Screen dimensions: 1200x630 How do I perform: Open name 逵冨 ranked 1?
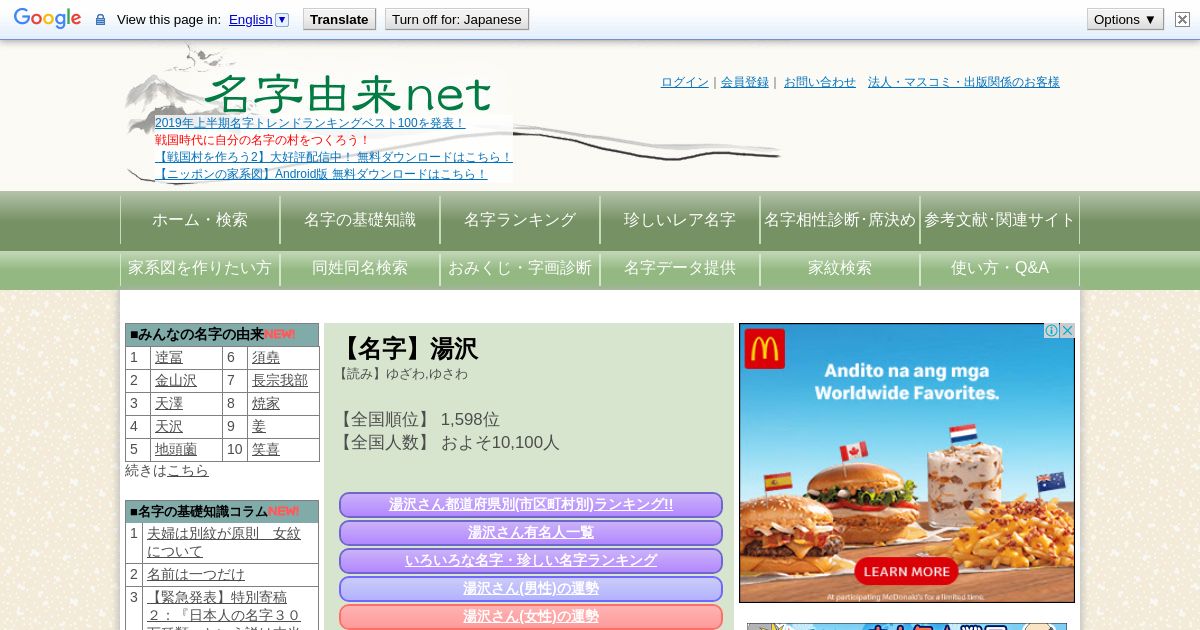click(169, 358)
